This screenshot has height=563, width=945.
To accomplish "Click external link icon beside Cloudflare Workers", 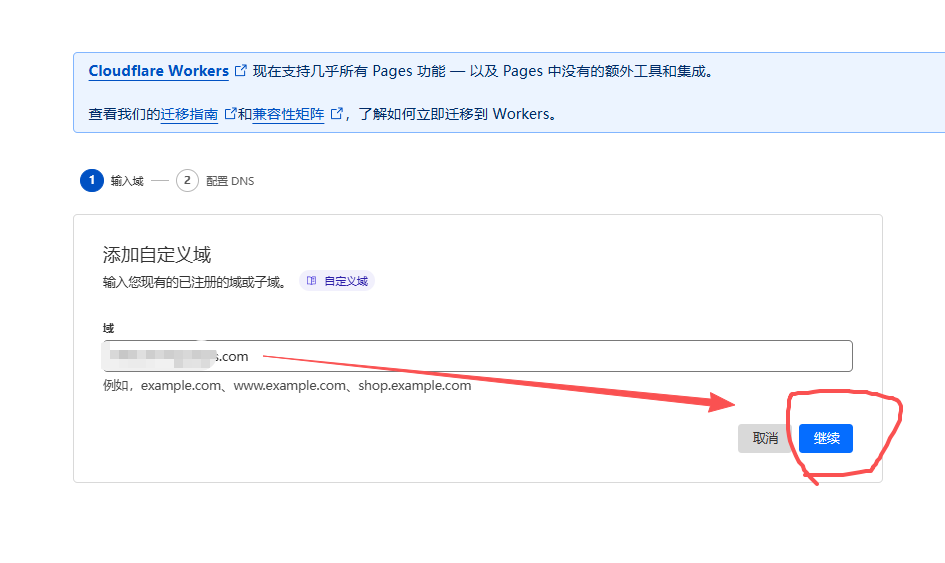I will (x=240, y=71).
